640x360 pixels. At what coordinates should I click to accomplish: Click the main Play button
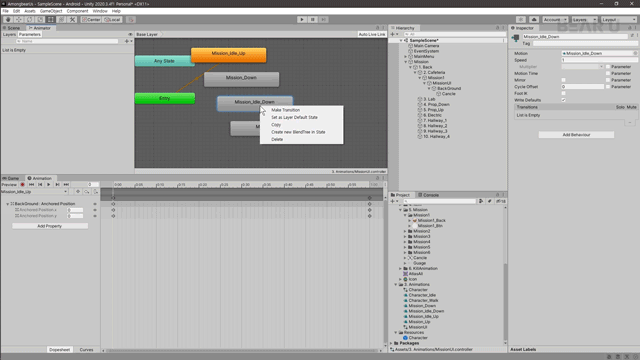point(302,20)
